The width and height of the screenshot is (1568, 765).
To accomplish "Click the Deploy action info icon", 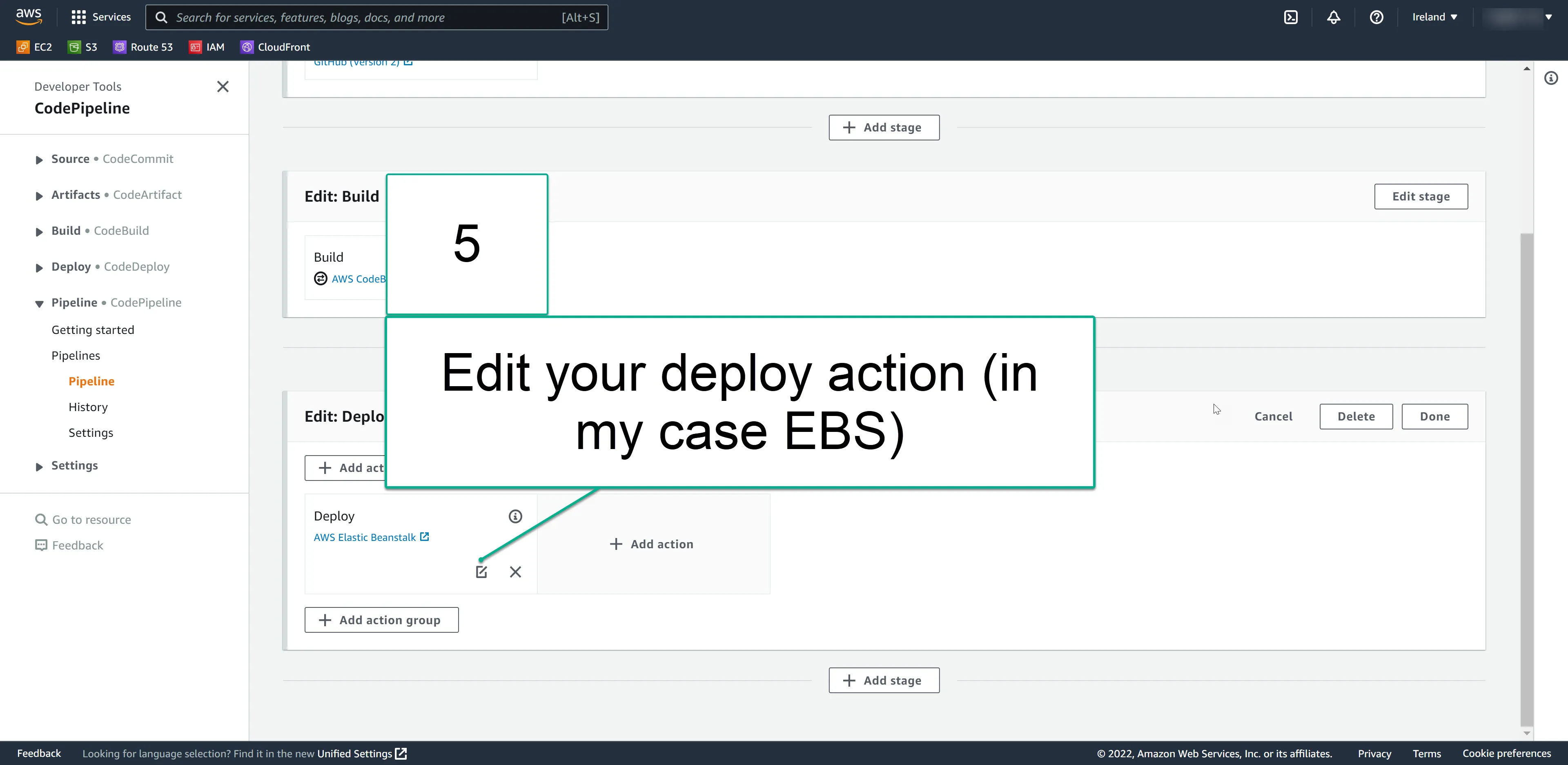I will click(515, 516).
